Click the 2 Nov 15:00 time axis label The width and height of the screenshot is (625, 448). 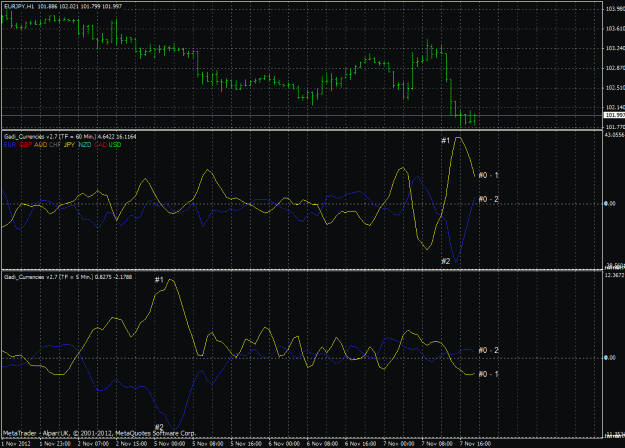coord(132,444)
